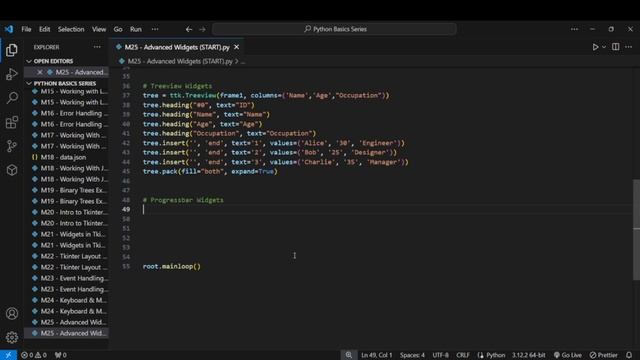Click the ports indicator showing 0

[60, 355]
